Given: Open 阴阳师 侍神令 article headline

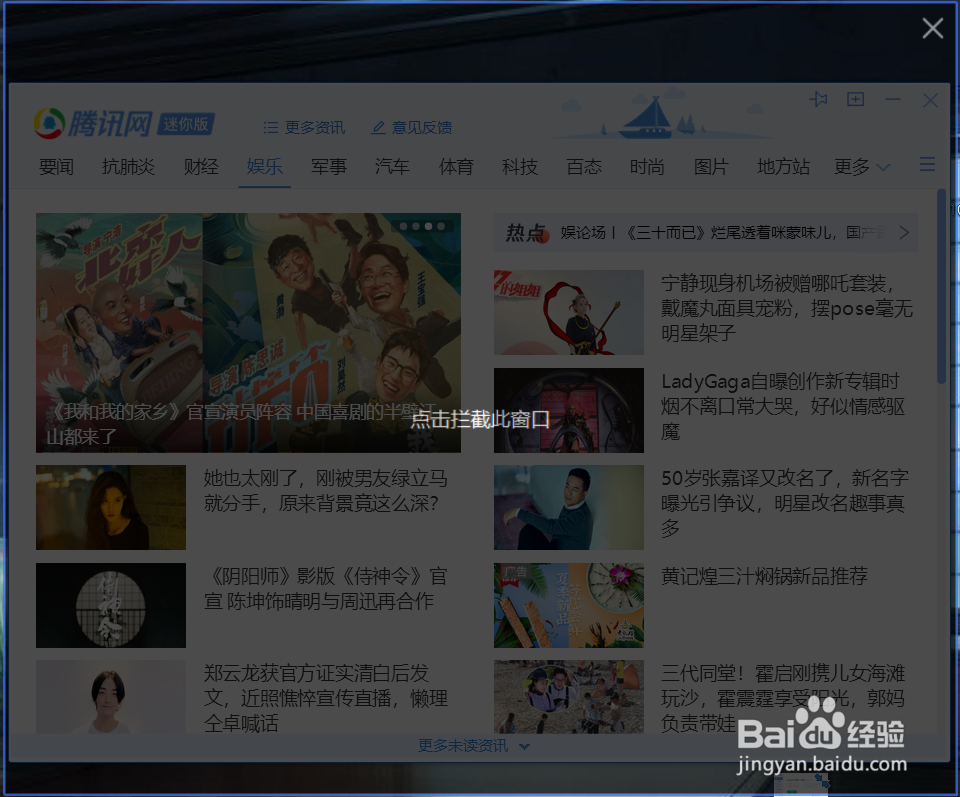Looking at the screenshot, I should click(326, 588).
